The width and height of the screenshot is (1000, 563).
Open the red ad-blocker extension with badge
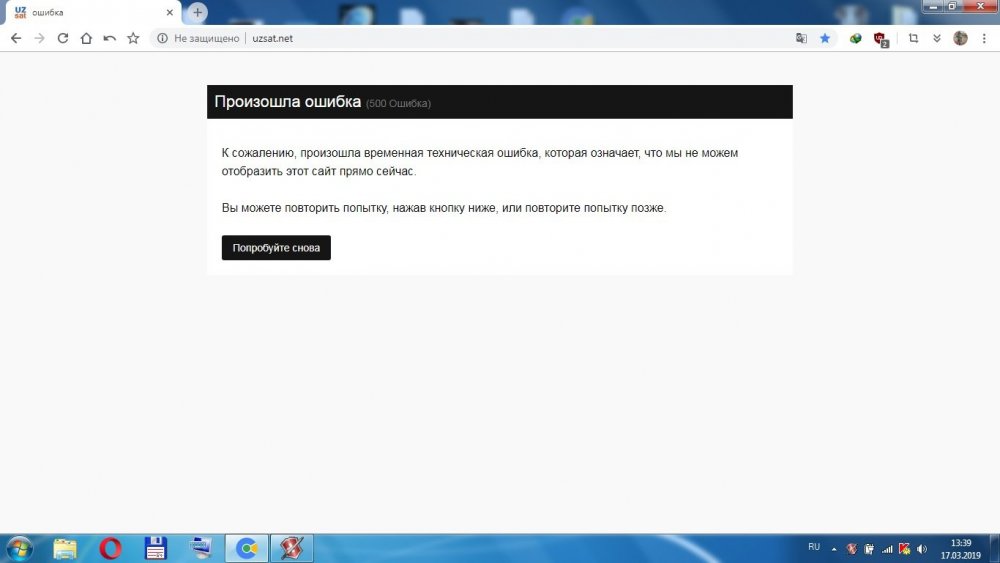880,39
